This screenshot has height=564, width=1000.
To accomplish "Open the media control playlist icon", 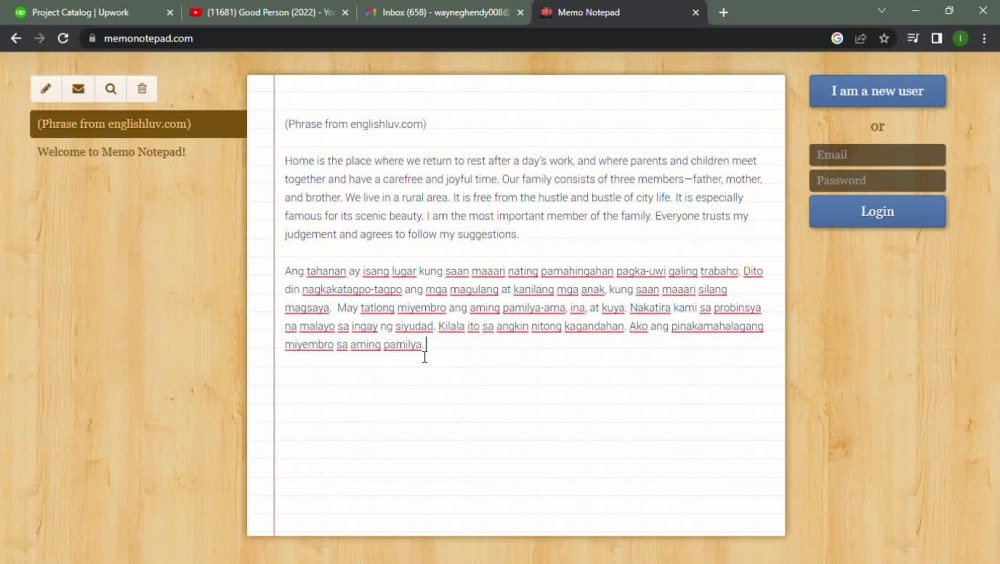I will pyautogui.click(x=913, y=38).
